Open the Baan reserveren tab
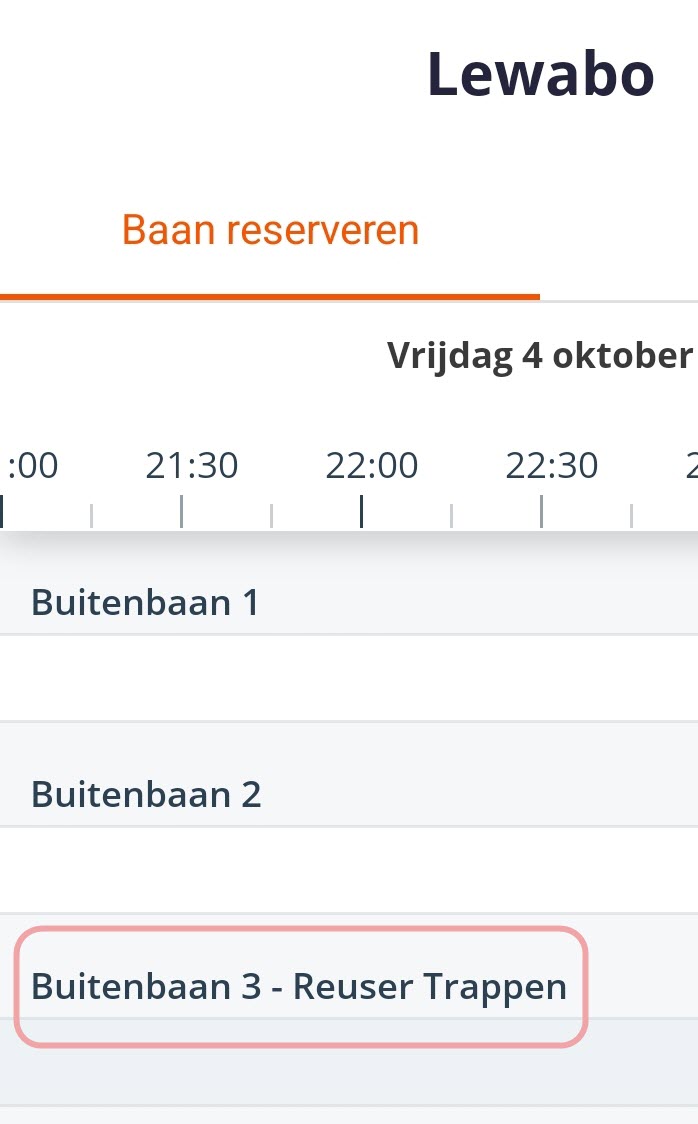 point(270,231)
